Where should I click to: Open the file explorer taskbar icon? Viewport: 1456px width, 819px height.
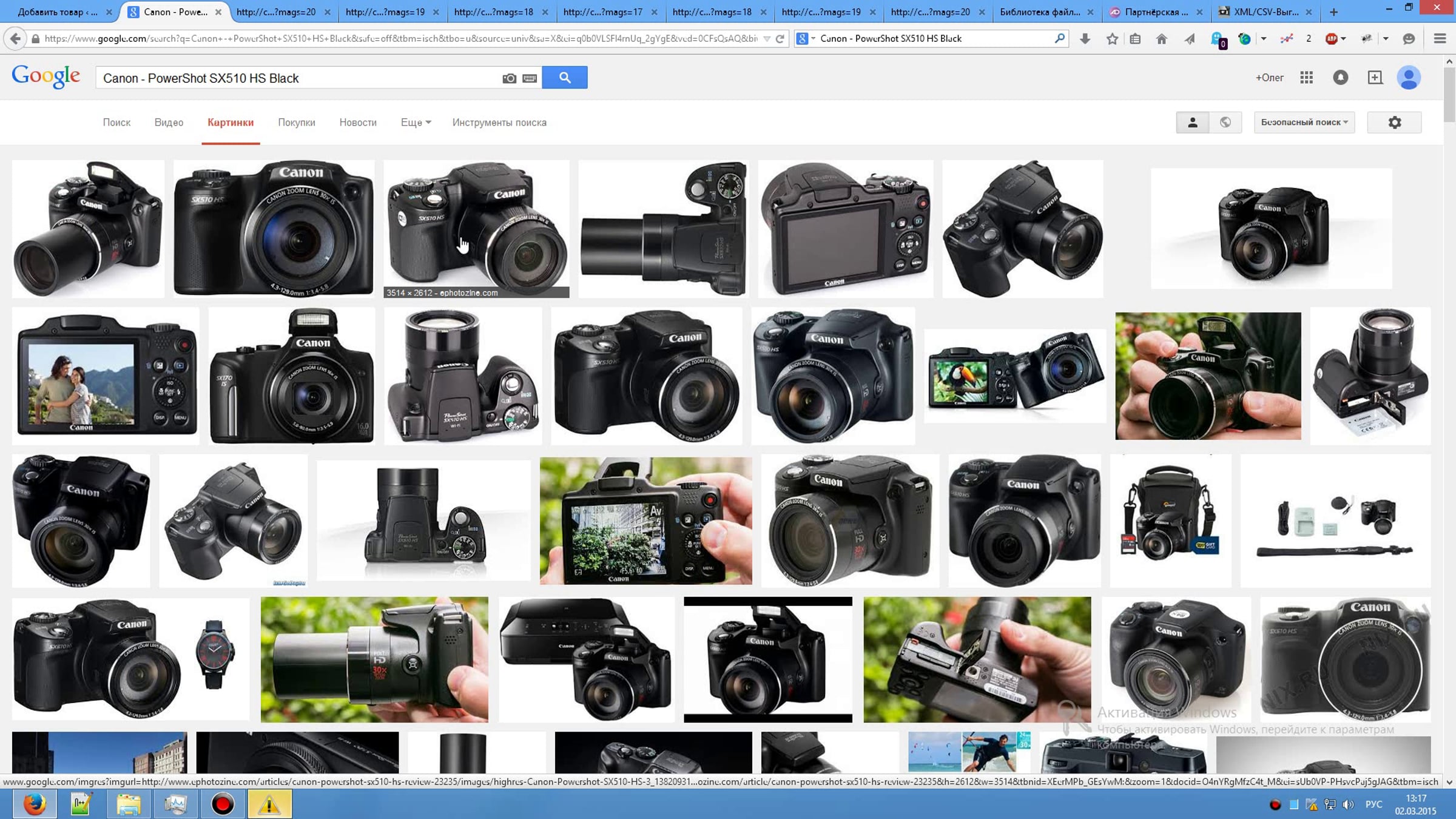129,804
